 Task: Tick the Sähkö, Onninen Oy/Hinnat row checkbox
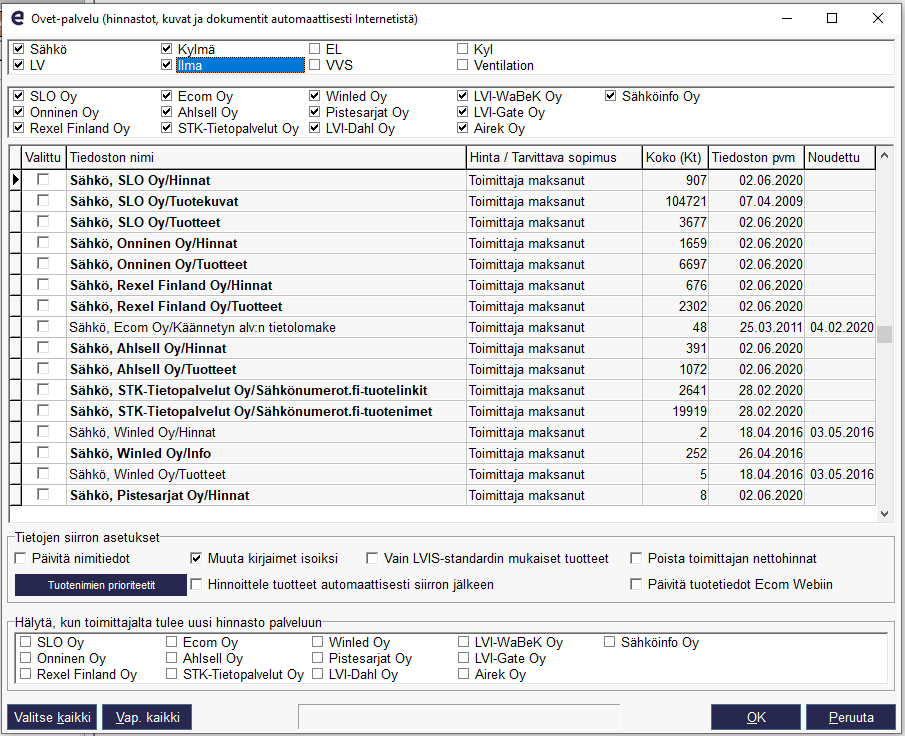[x=43, y=242]
